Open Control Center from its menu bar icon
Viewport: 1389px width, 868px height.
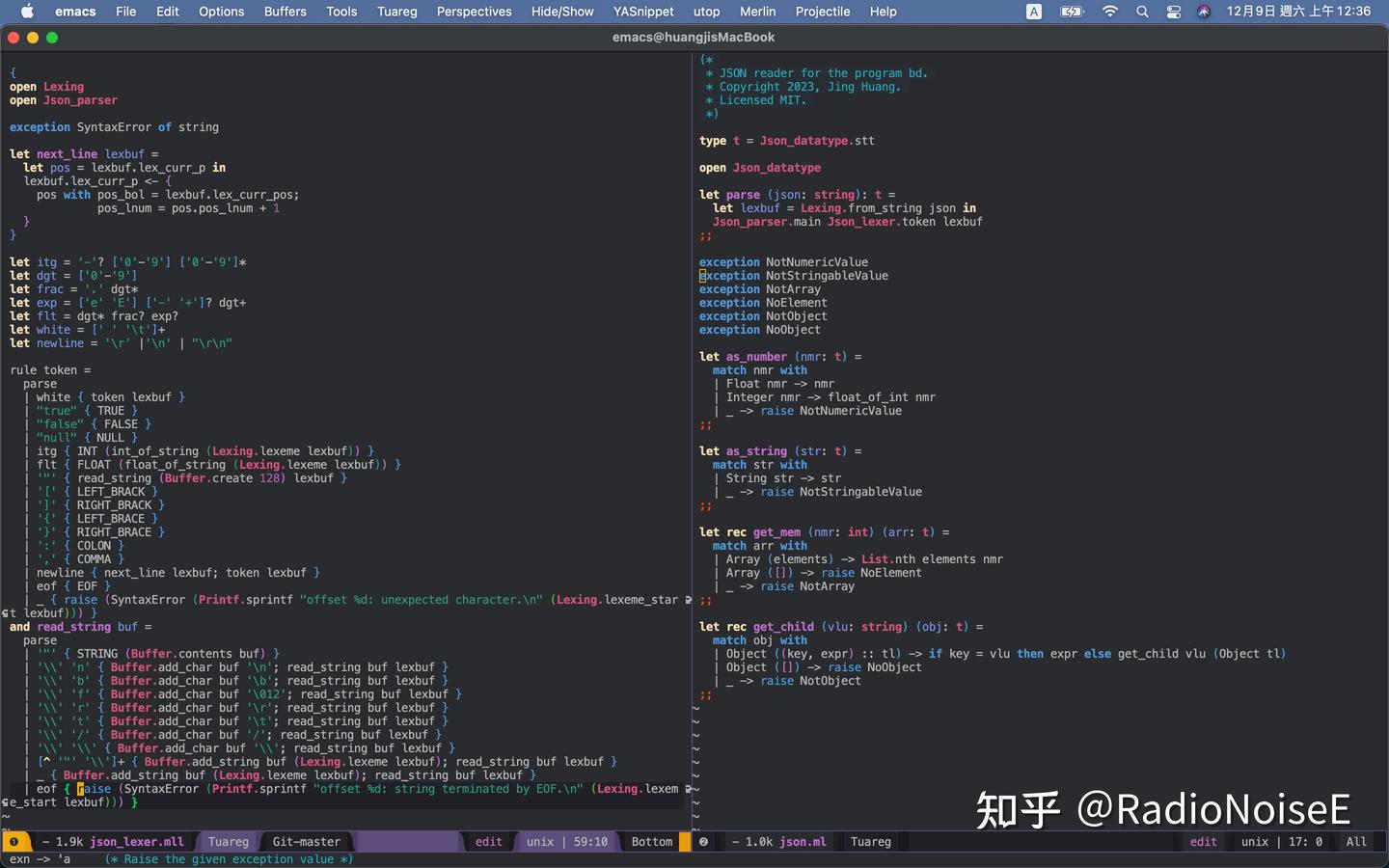[x=1174, y=12]
